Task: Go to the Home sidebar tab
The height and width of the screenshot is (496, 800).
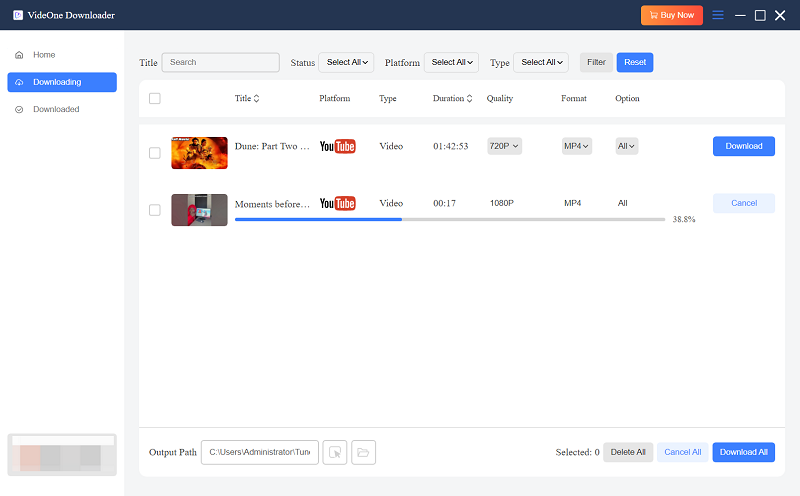Action: [44, 55]
